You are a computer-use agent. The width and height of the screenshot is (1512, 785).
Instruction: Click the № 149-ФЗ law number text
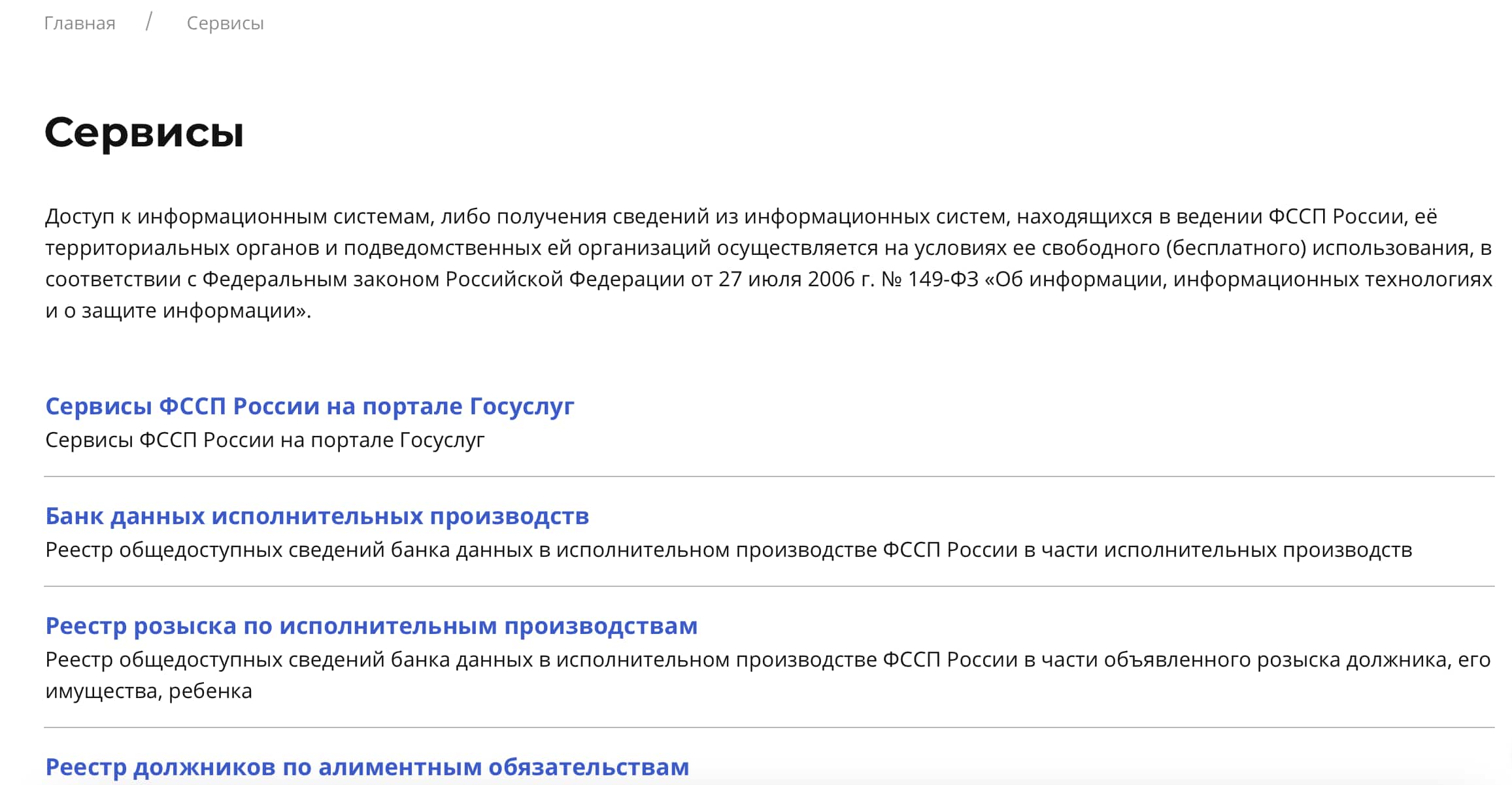click(x=930, y=279)
